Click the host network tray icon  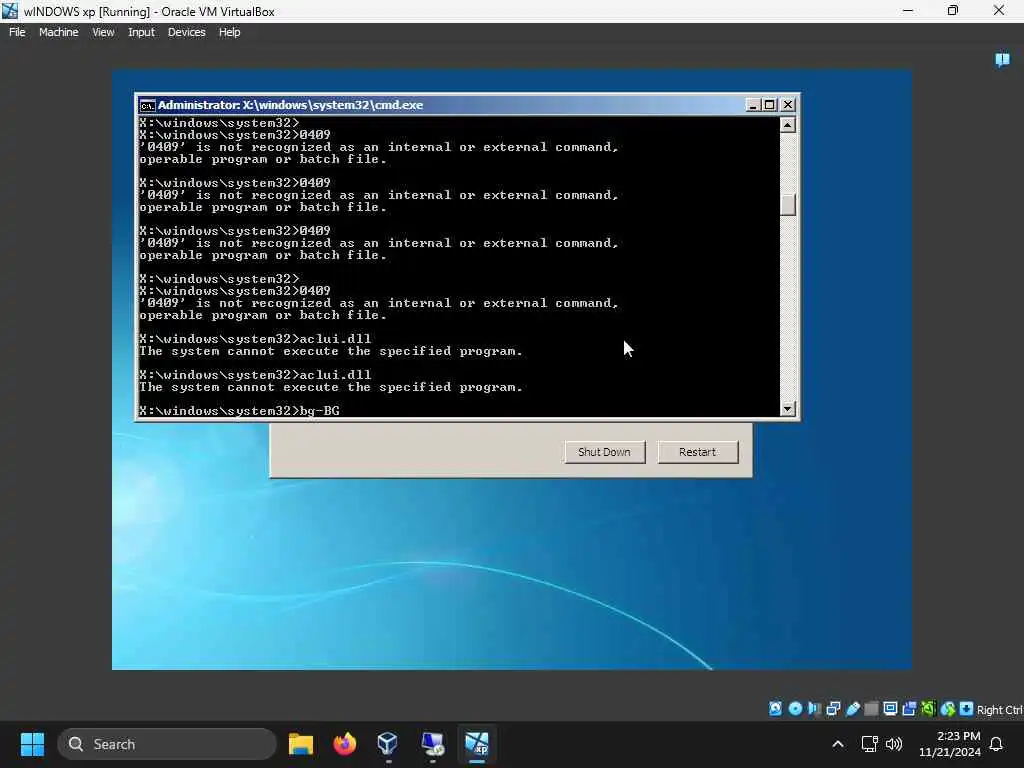(869, 744)
